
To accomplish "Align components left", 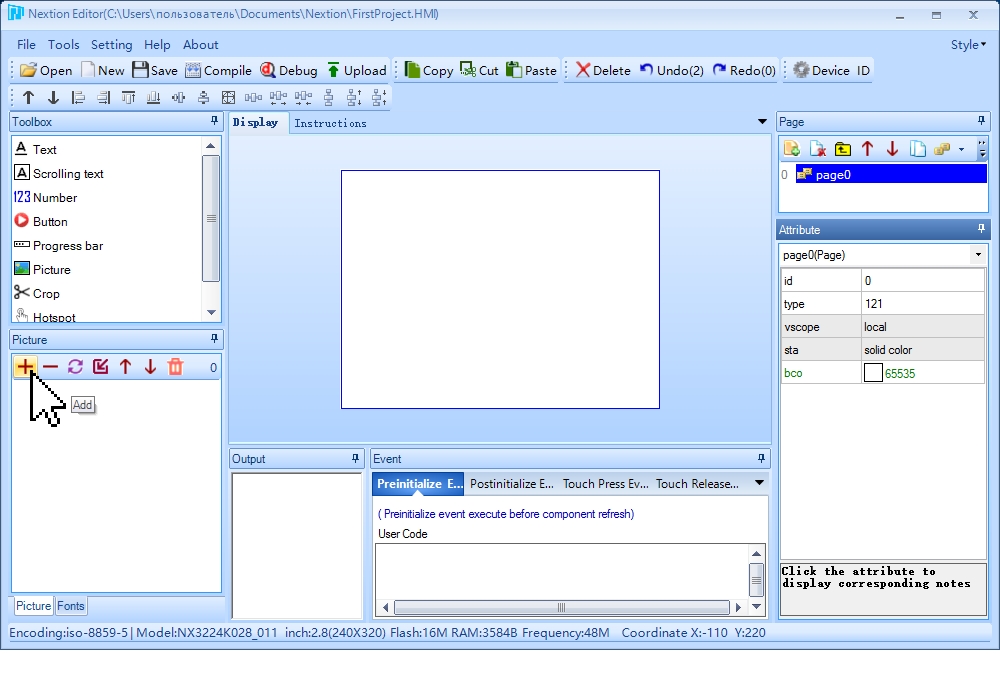I will pos(78,98).
